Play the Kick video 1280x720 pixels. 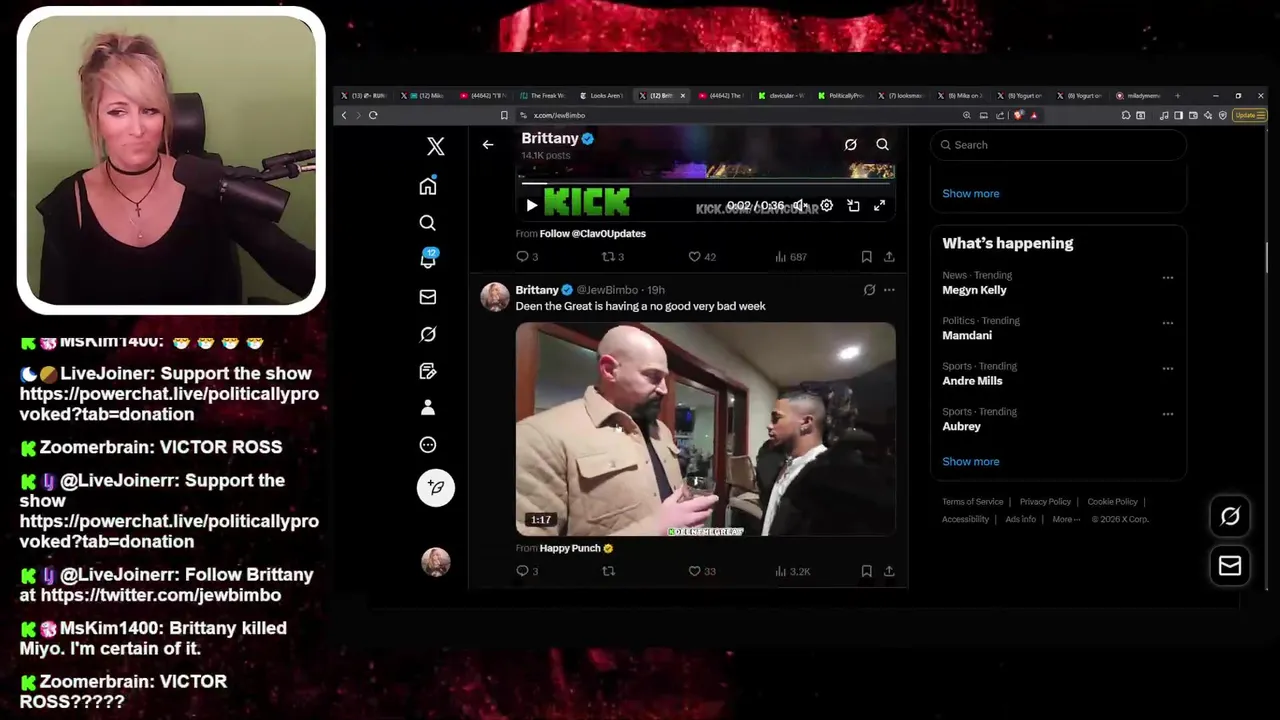(x=532, y=205)
